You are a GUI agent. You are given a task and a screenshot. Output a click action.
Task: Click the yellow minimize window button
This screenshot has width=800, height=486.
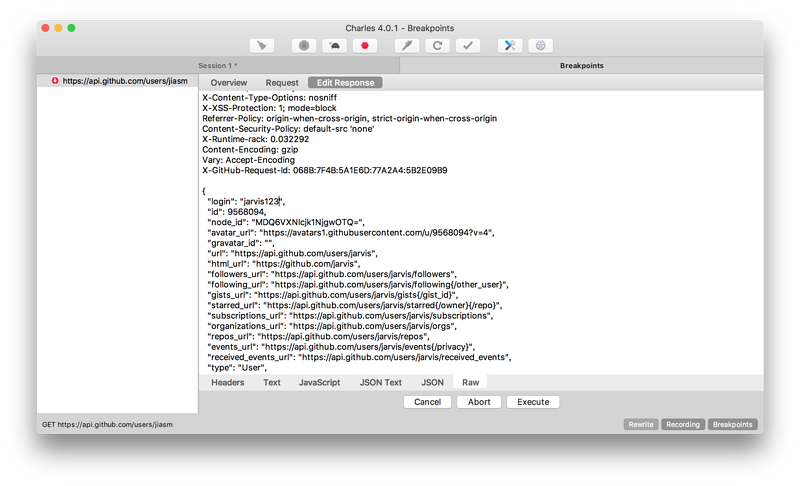point(58,28)
